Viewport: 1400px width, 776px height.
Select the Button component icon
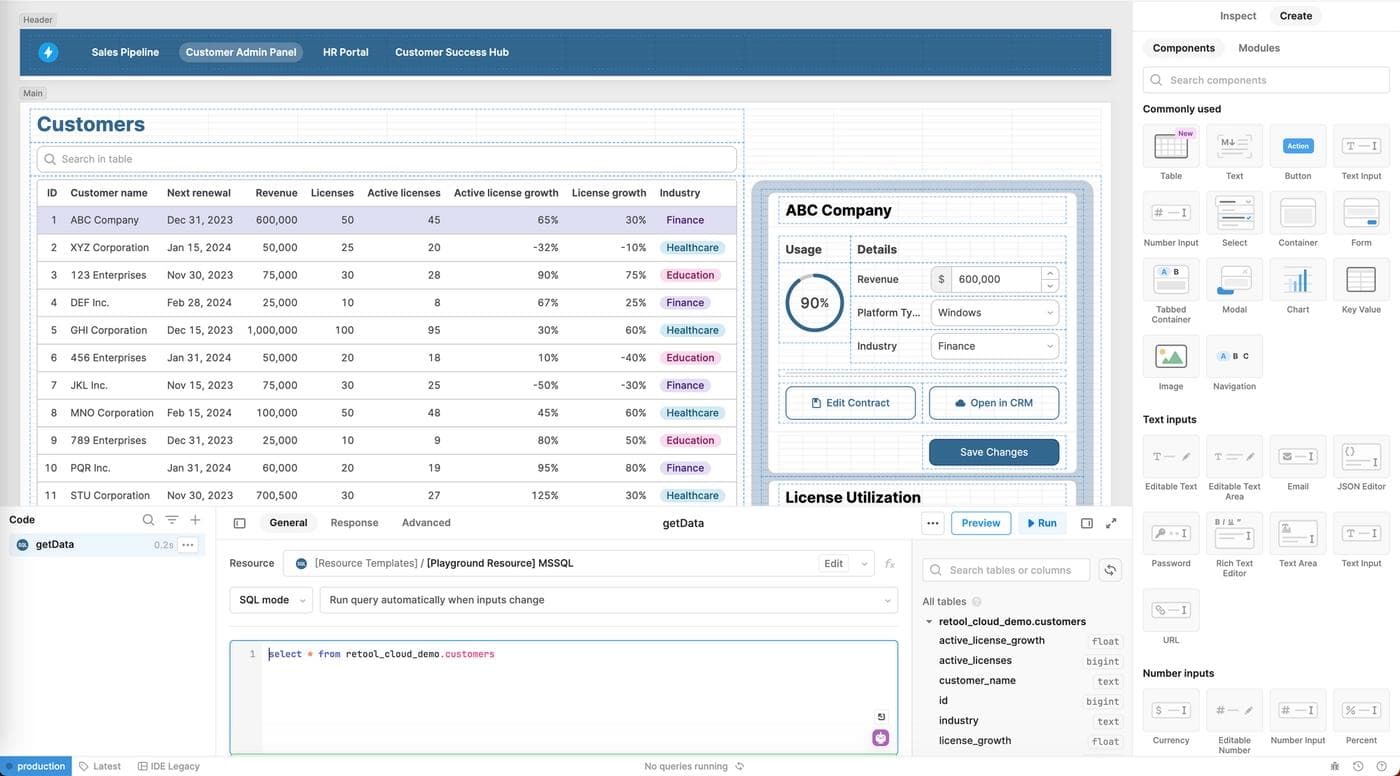[x=1297, y=147]
